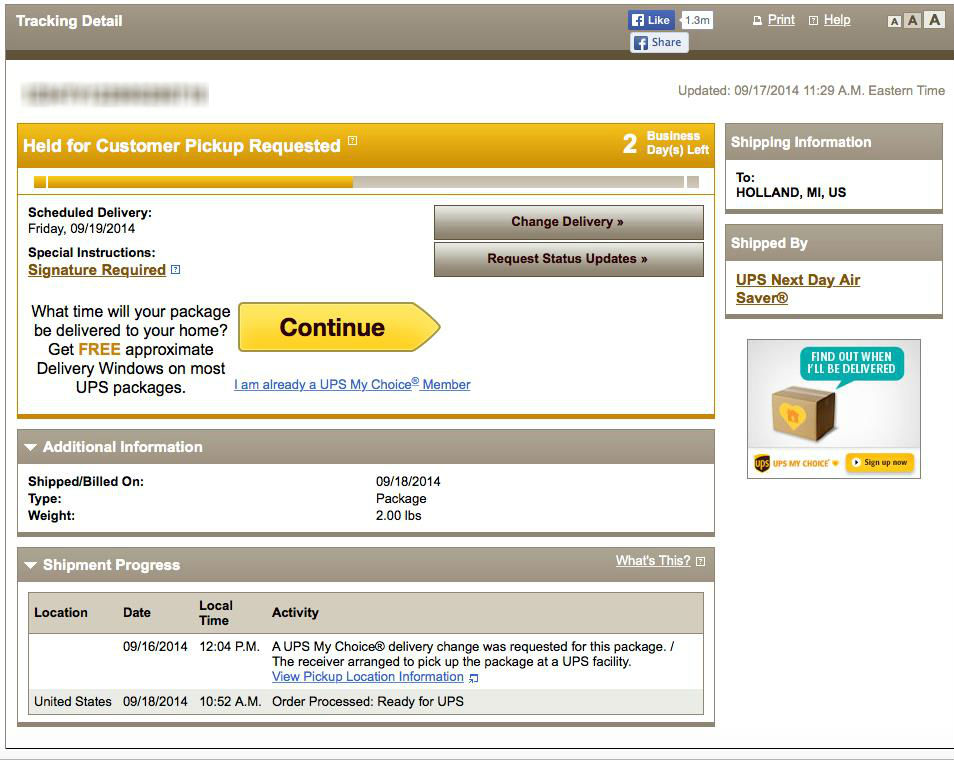Click help icon next to Held for Customer Pickup
Screen dimensions: 954x760
click(352, 141)
